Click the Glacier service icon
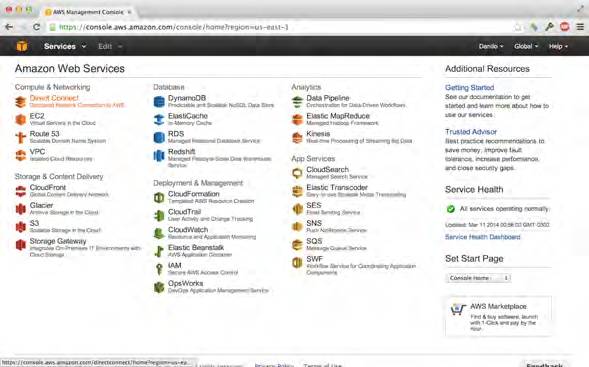Image resolution: width=589 pixels, height=367 pixels. (x=21, y=209)
